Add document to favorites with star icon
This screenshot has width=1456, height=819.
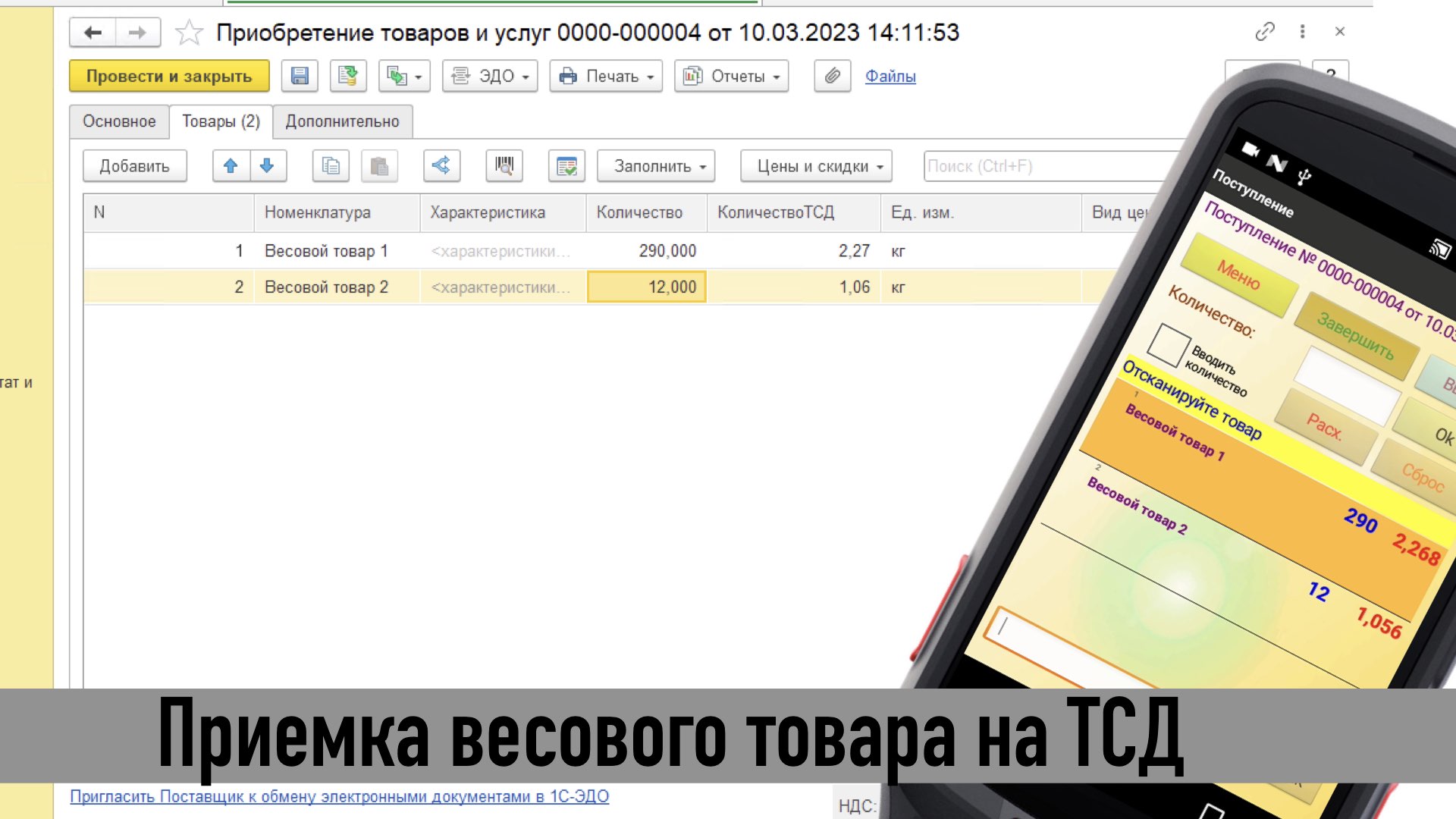(189, 33)
